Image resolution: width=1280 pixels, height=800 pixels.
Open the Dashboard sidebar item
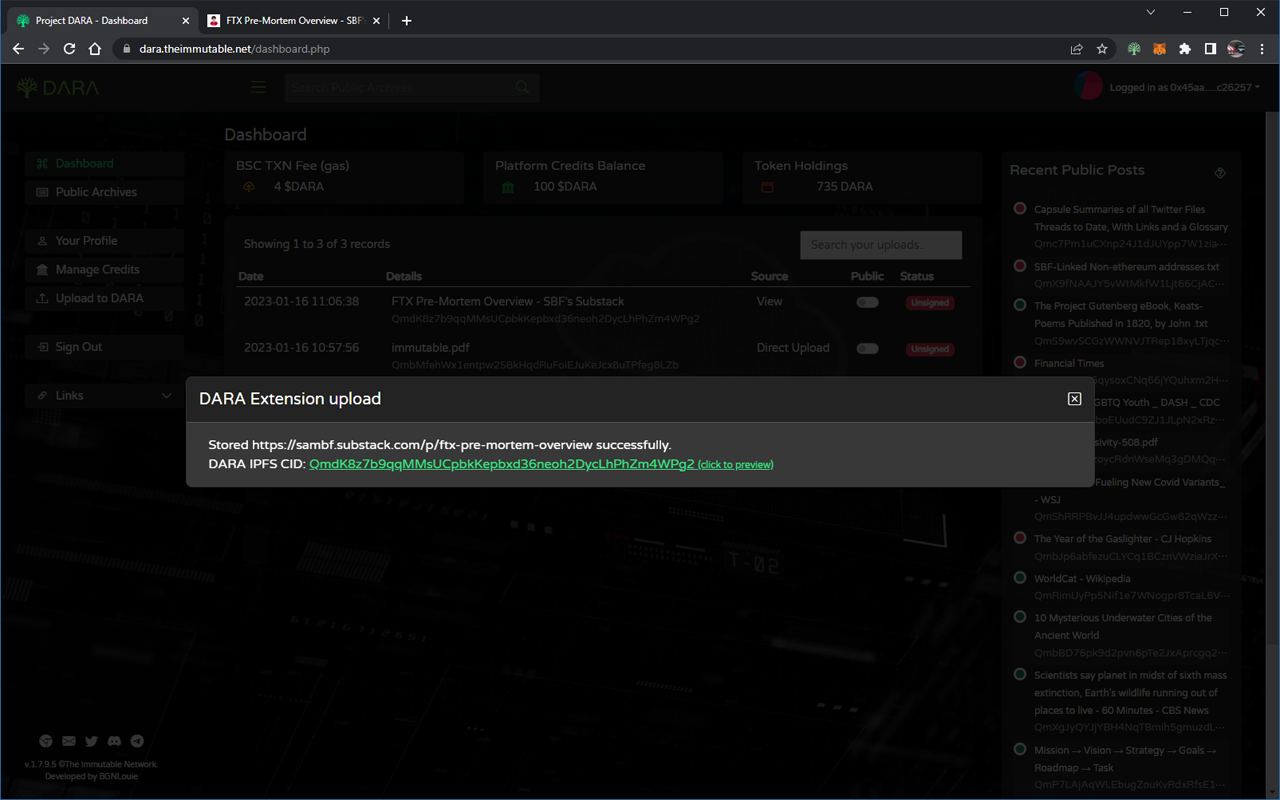click(104, 163)
